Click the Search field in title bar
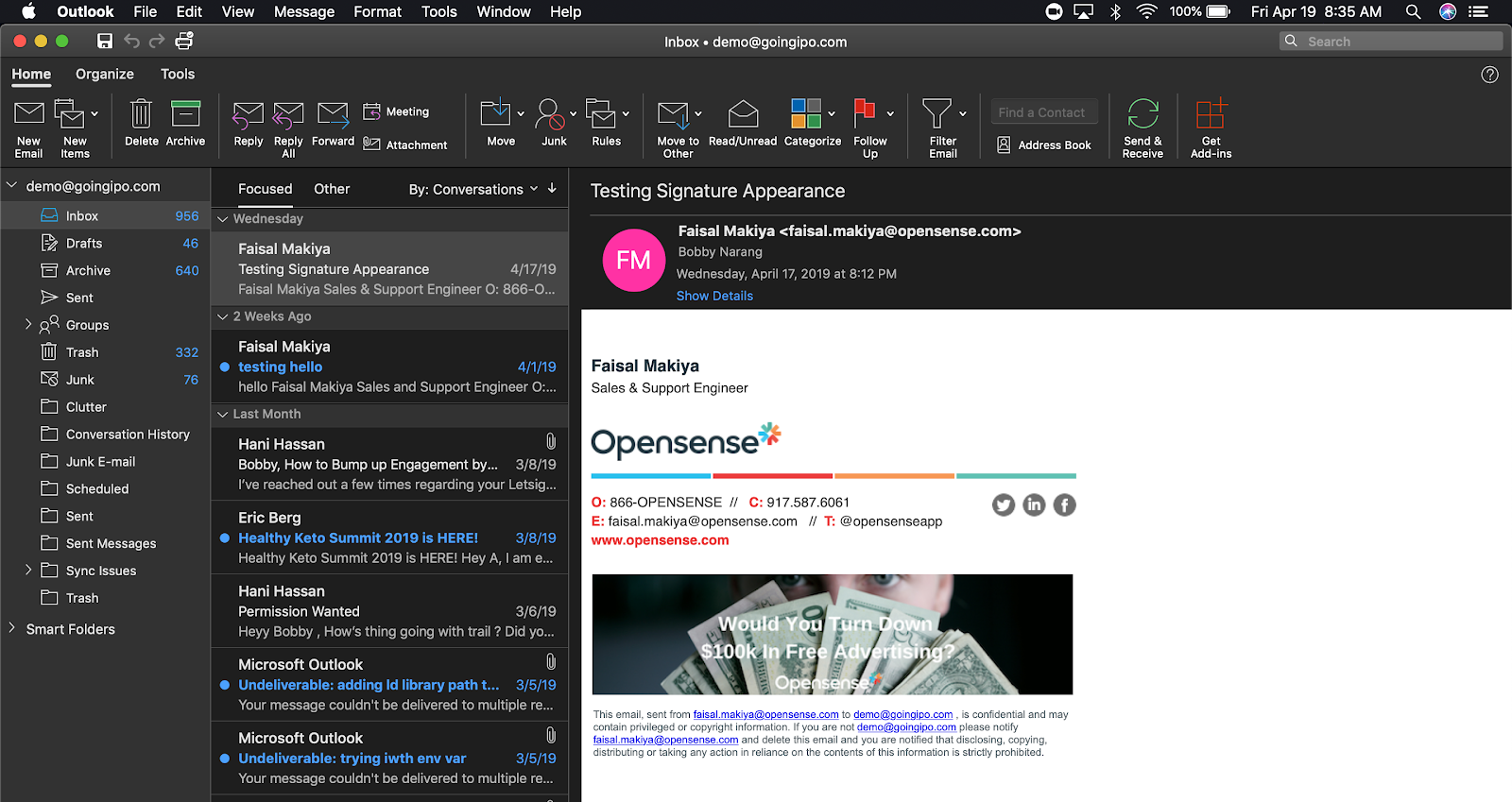The image size is (1512, 802). (x=1391, y=42)
